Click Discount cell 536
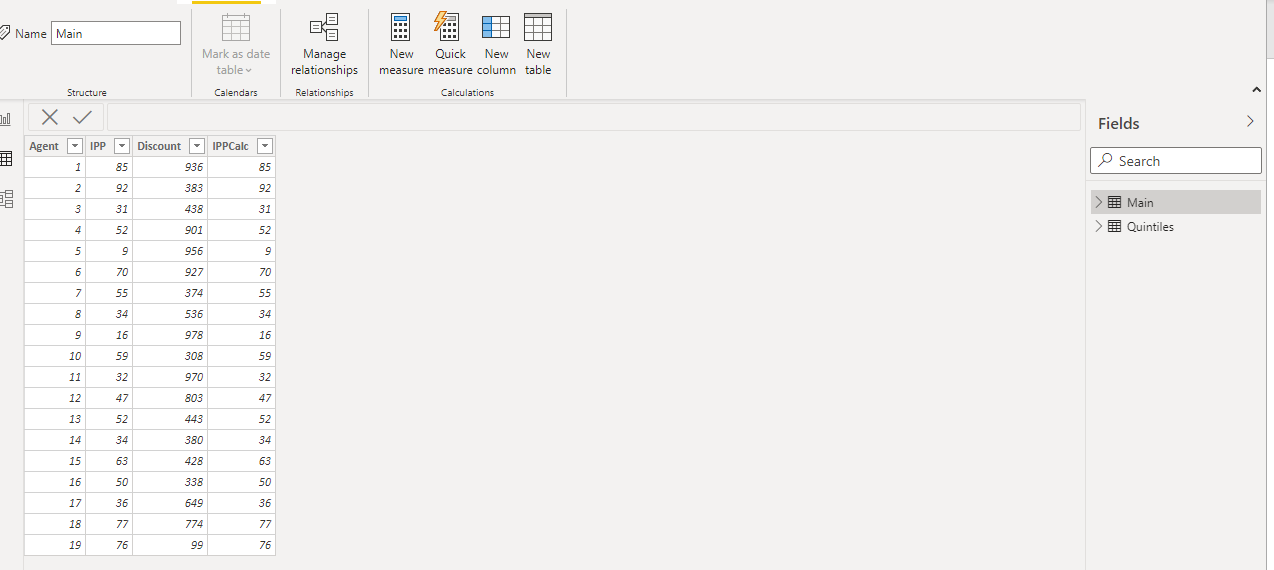The height and width of the screenshot is (570, 1274). (170, 314)
